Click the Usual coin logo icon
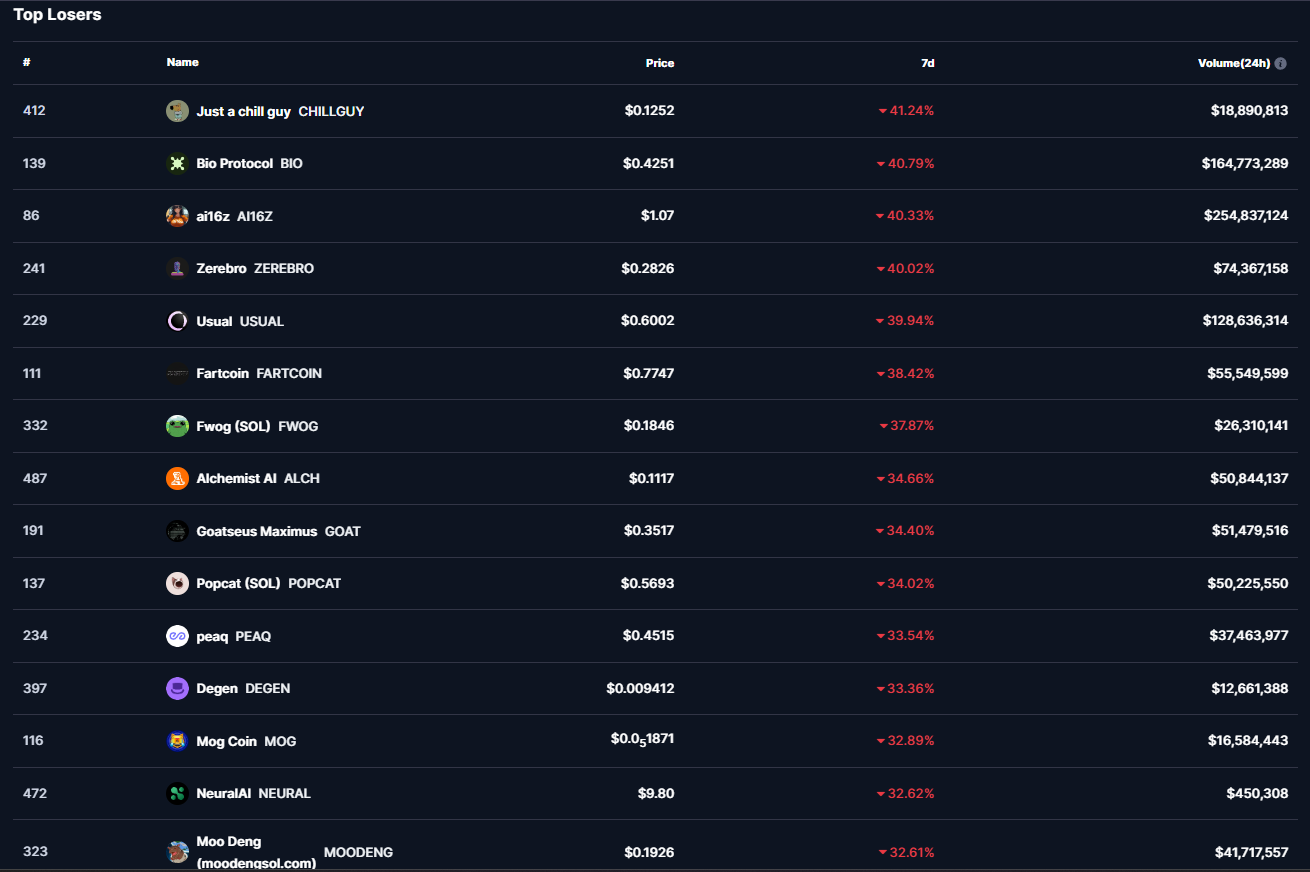 (x=177, y=321)
